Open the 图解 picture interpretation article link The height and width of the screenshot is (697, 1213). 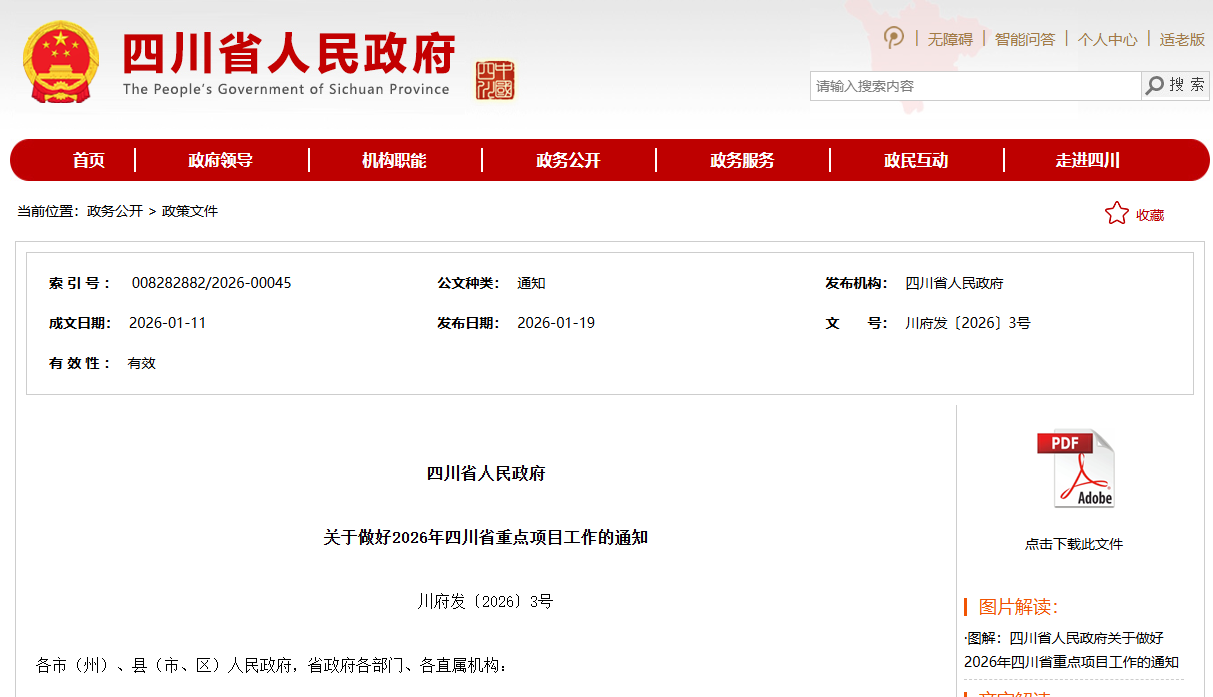1071,649
